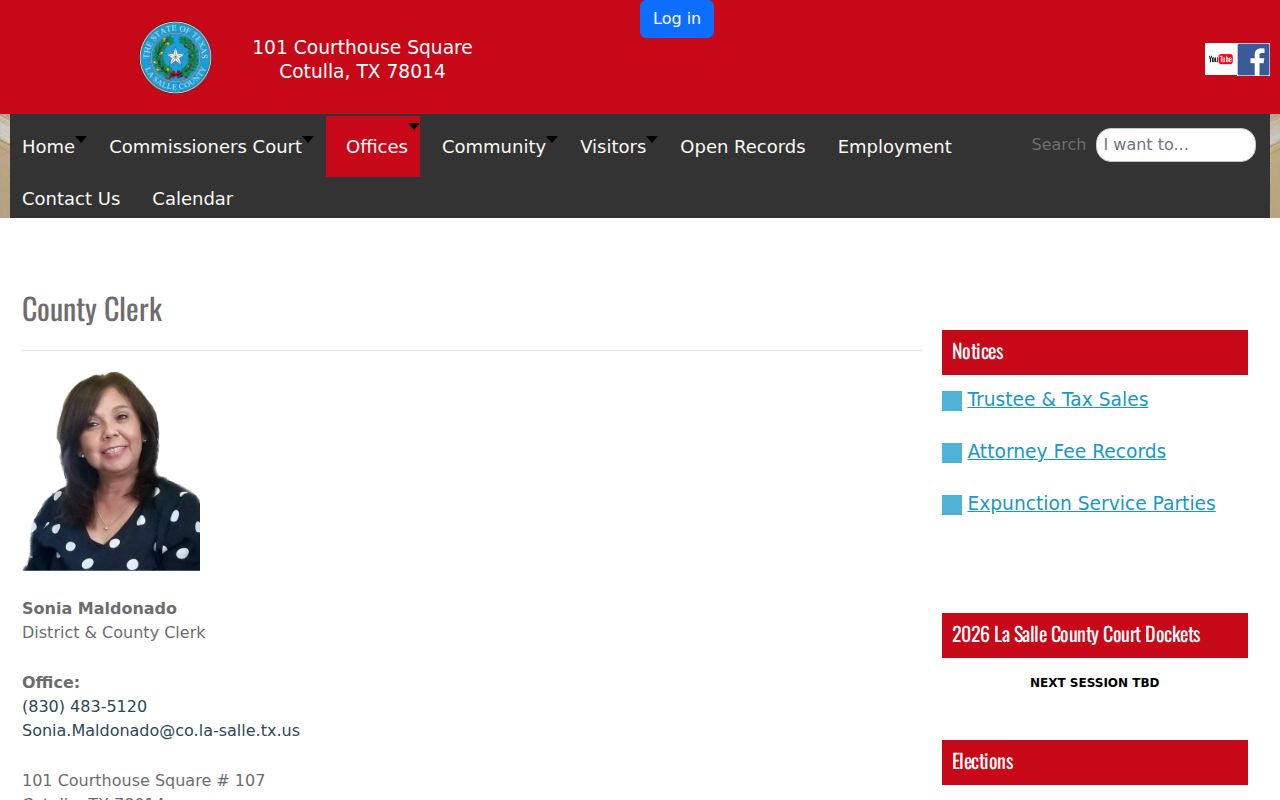Screen dimensions: 1280x800
Task: Click the Log in button
Action: click(x=677, y=18)
